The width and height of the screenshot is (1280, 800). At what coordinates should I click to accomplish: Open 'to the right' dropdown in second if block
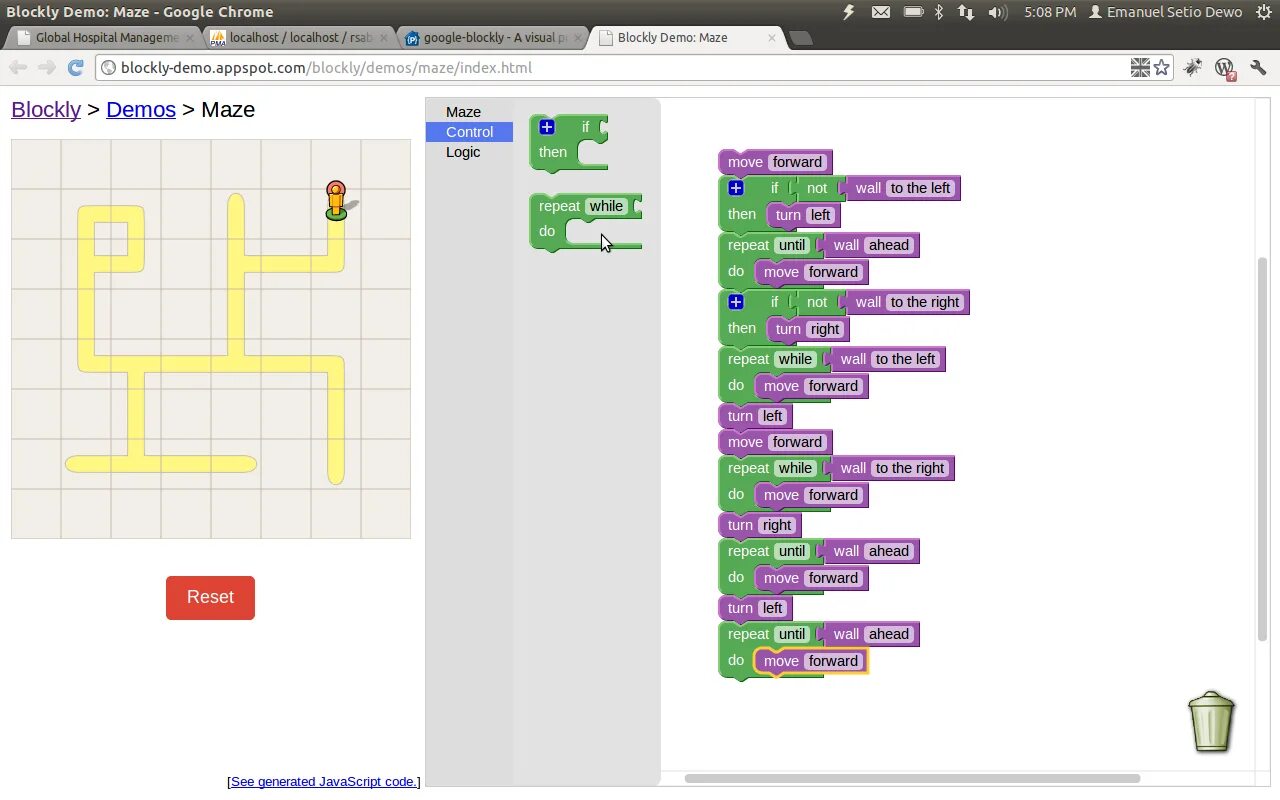(x=925, y=302)
